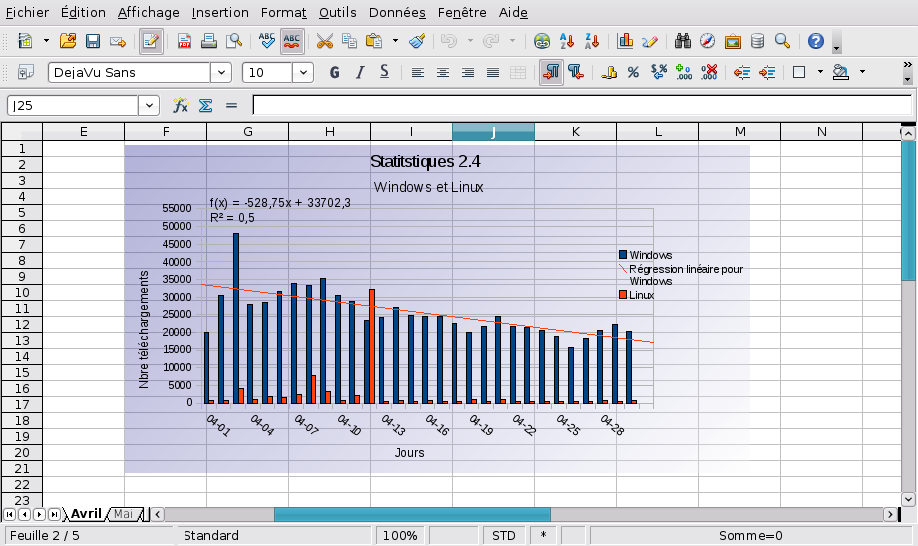Open Page Preview icon
The width and height of the screenshot is (918, 546).
click(x=234, y=41)
